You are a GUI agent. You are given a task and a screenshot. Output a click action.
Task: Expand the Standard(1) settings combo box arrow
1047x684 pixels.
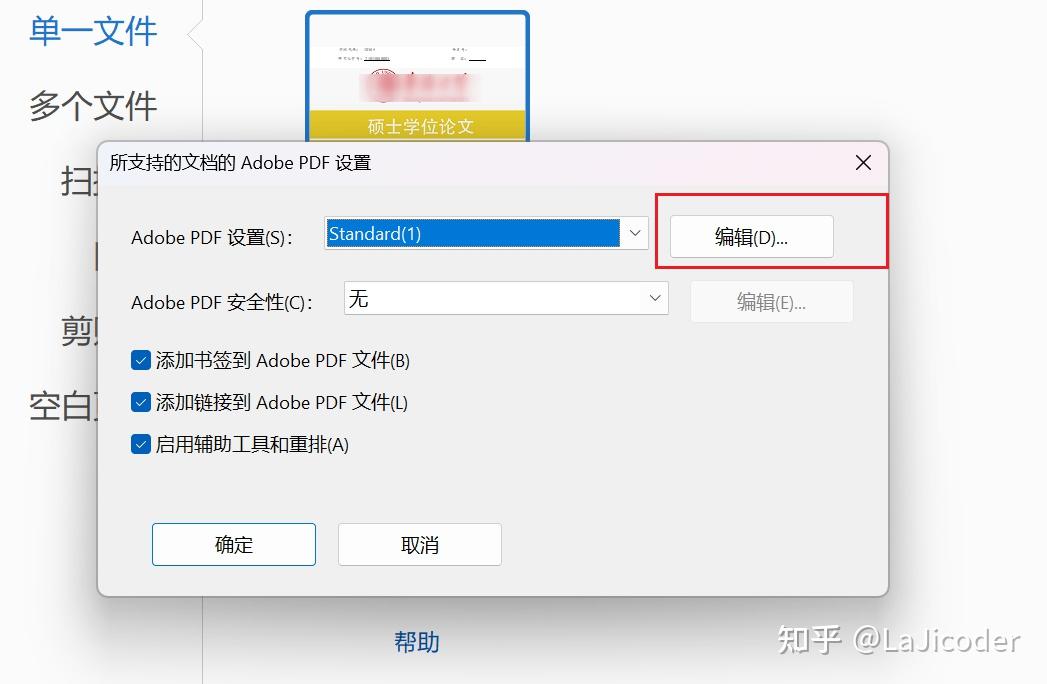[x=634, y=232]
